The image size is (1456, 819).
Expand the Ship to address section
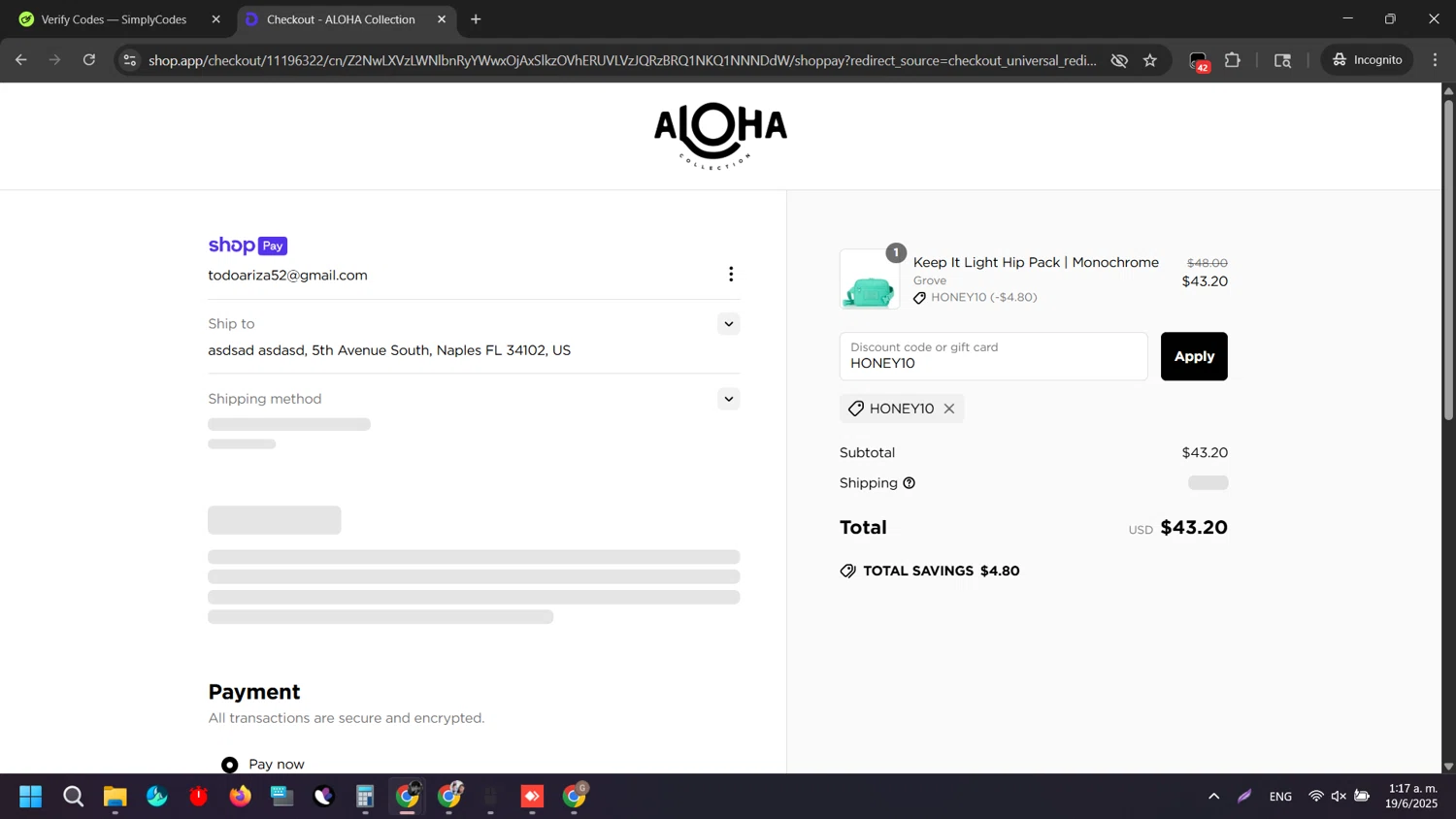tap(729, 324)
